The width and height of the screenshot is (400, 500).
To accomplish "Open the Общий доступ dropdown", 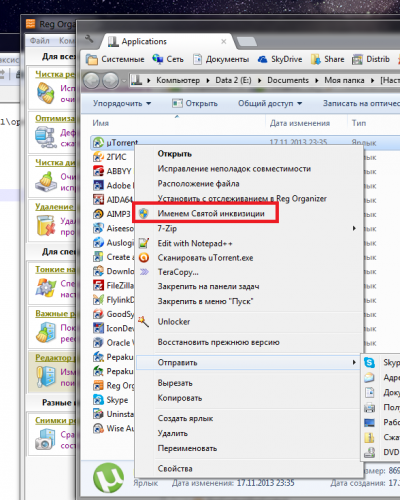I will coord(270,103).
